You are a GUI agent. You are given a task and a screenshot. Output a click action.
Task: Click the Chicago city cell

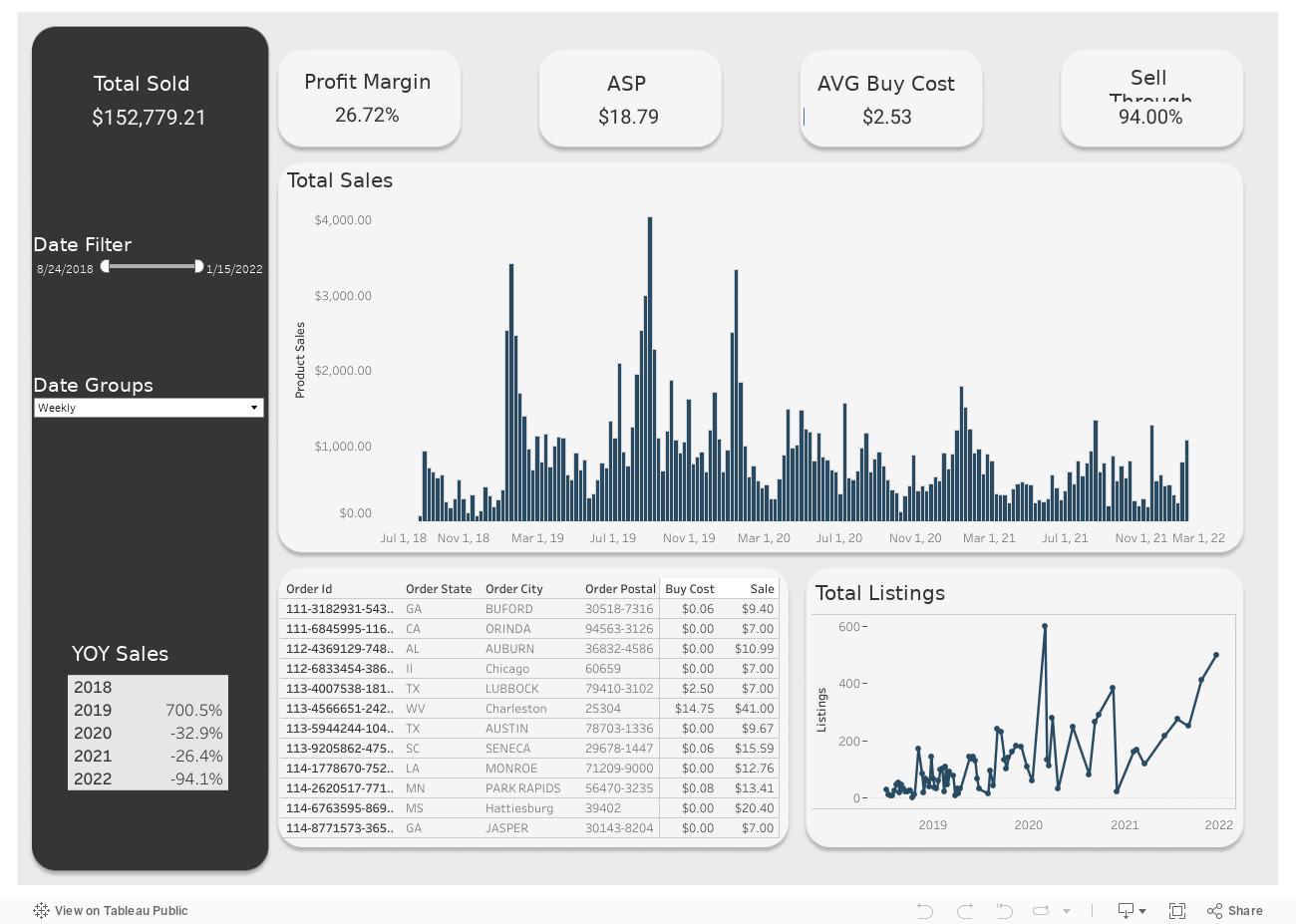tap(507, 669)
